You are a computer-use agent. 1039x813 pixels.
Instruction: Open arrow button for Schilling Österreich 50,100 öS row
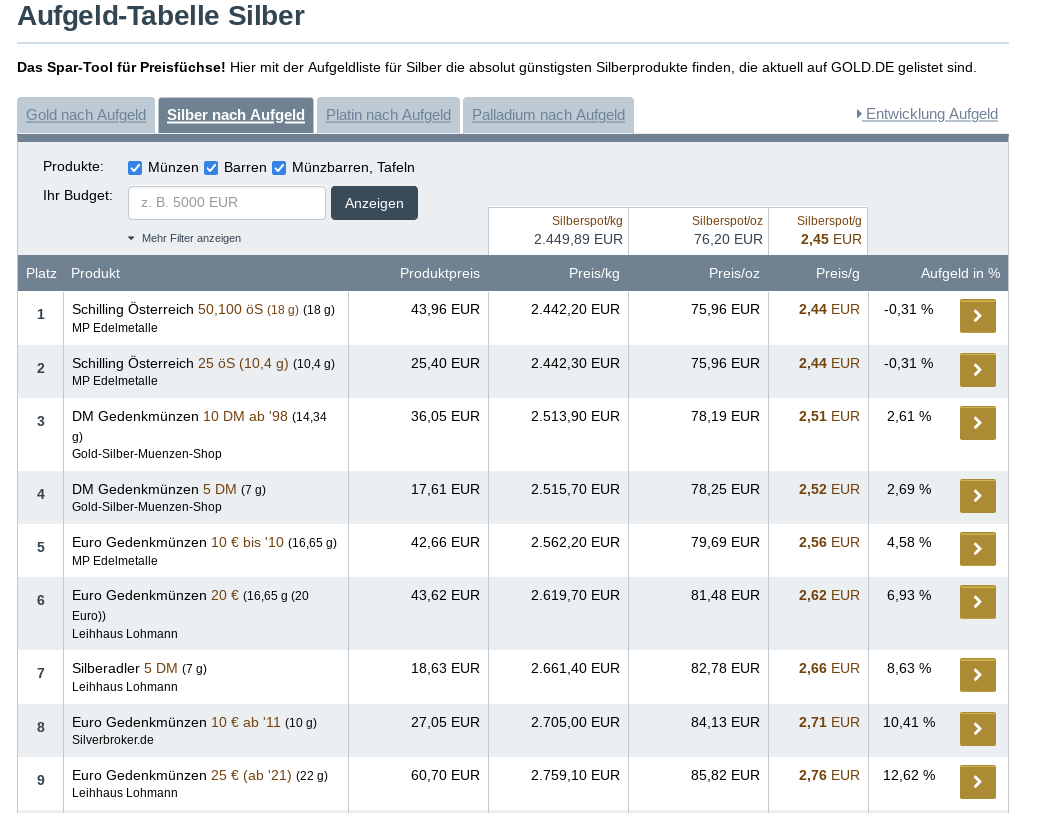tap(977, 316)
